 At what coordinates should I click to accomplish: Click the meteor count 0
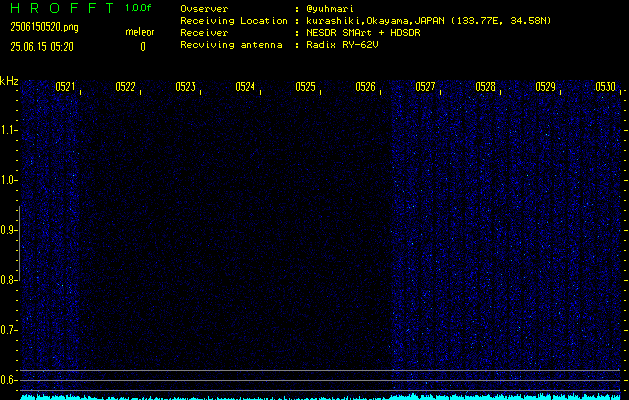[143, 47]
